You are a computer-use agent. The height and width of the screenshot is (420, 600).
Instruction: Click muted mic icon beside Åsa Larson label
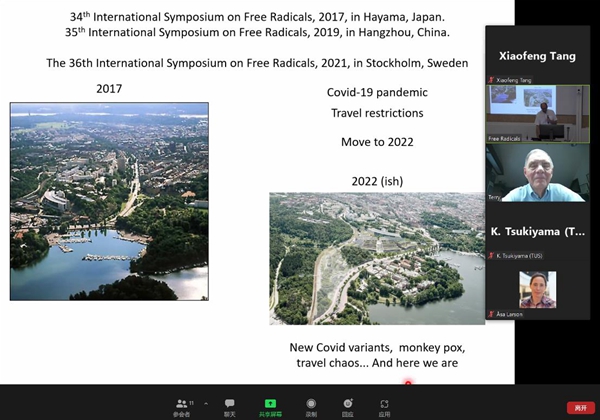tap(491, 314)
